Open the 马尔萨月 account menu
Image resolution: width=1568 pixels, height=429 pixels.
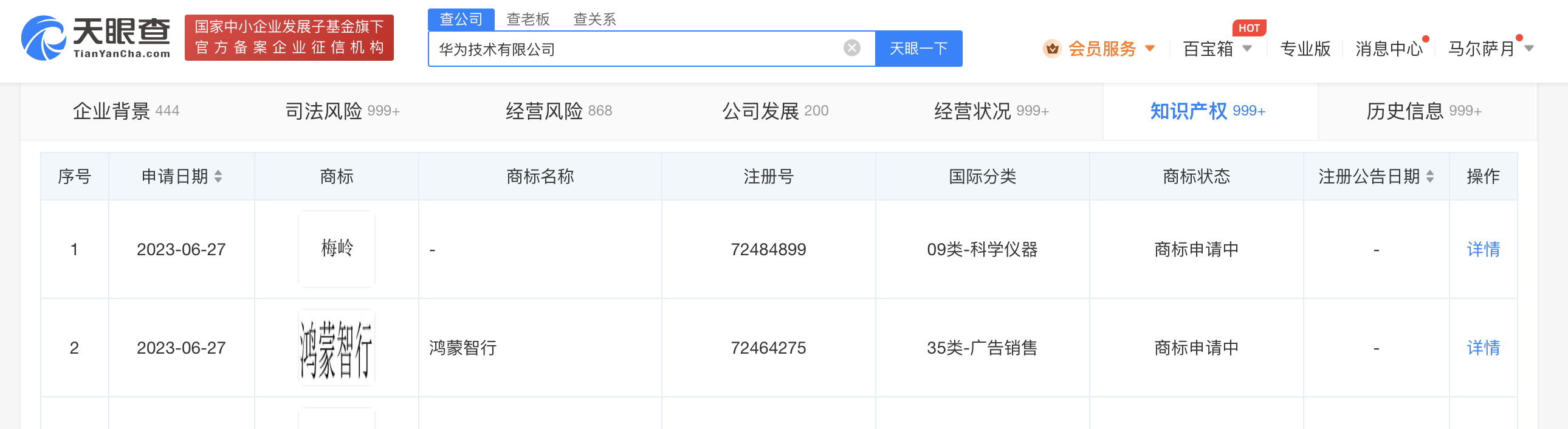pos(1481,49)
